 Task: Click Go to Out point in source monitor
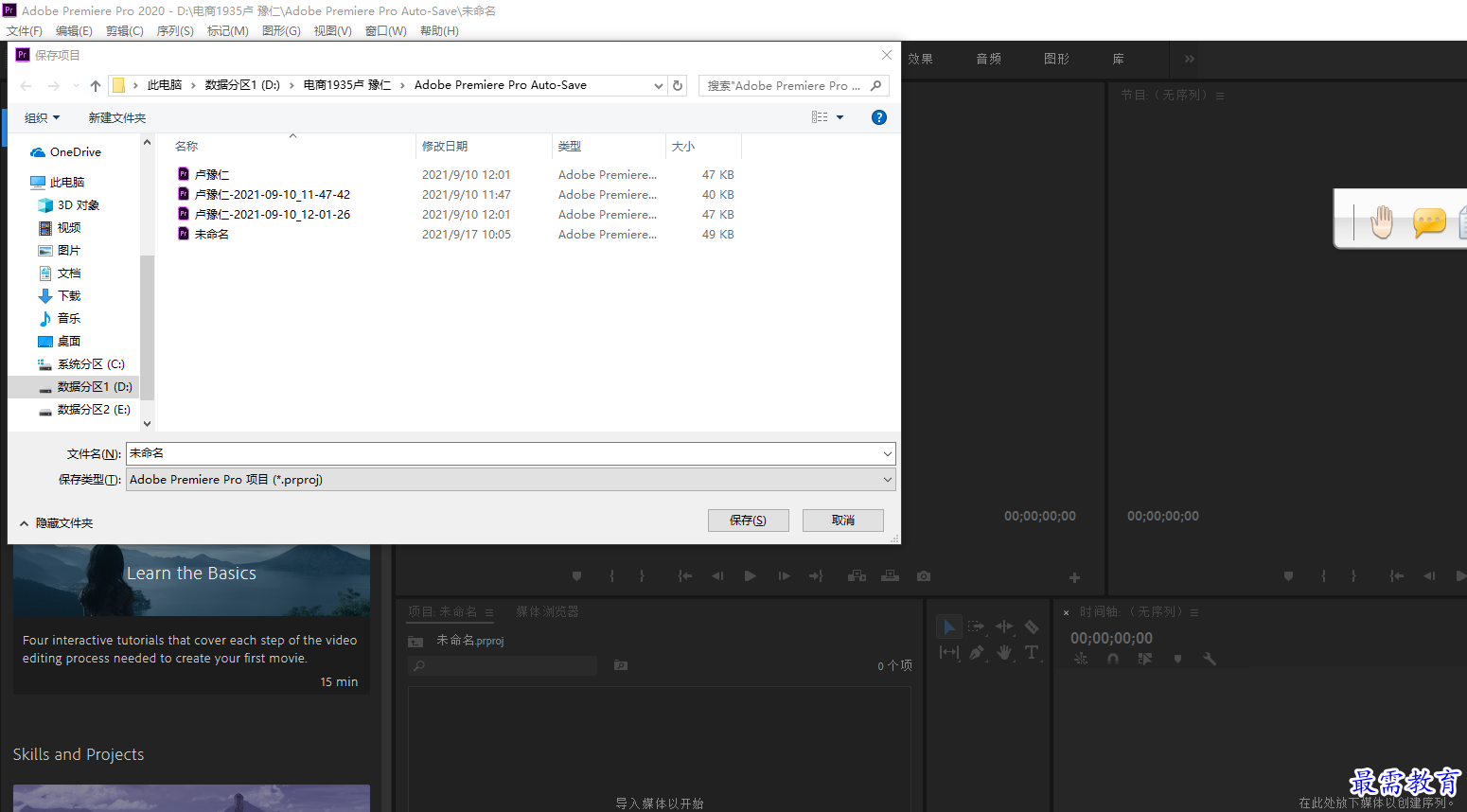[816, 575]
